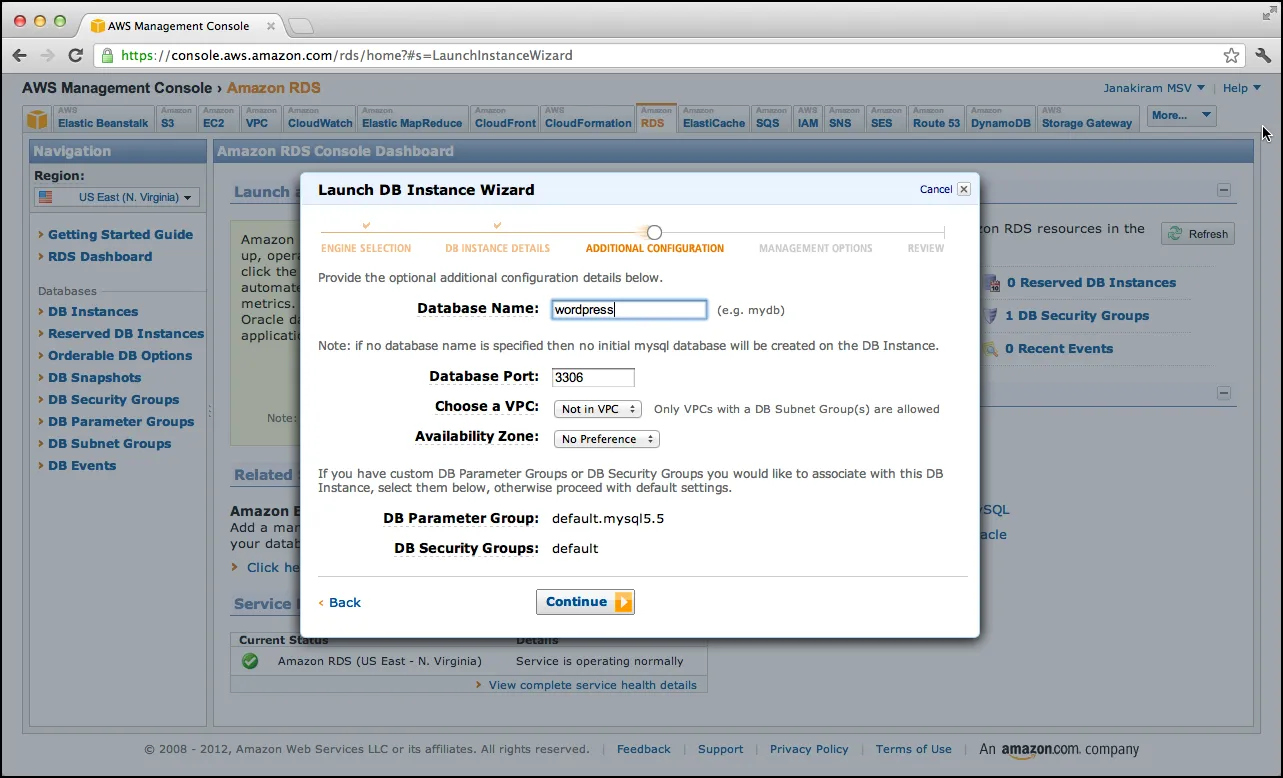Open the Help dropdown menu

(x=1242, y=88)
